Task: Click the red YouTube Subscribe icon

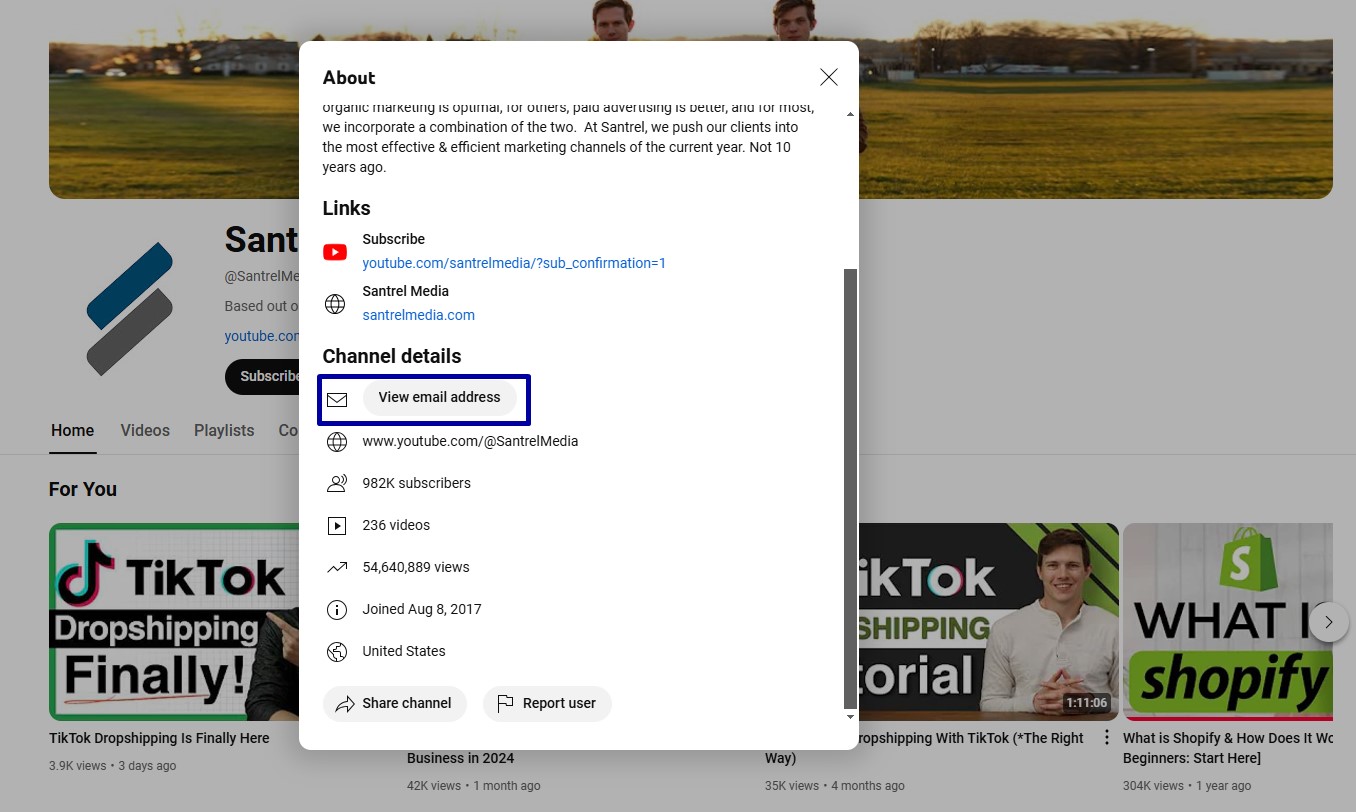Action: (x=335, y=252)
